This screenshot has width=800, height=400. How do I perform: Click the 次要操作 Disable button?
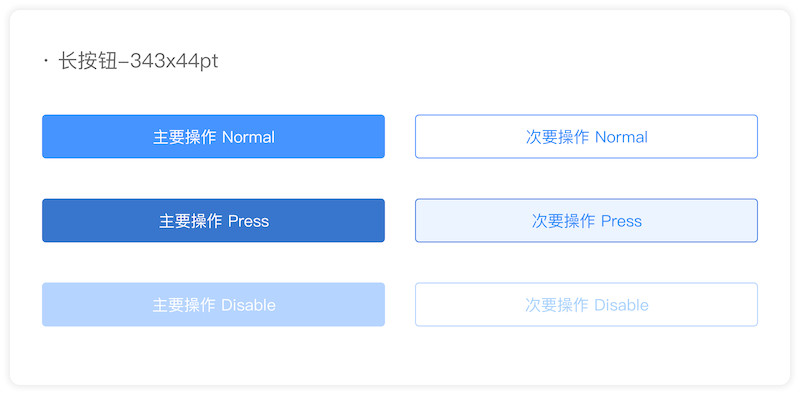pyautogui.click(x=586, y=305)
